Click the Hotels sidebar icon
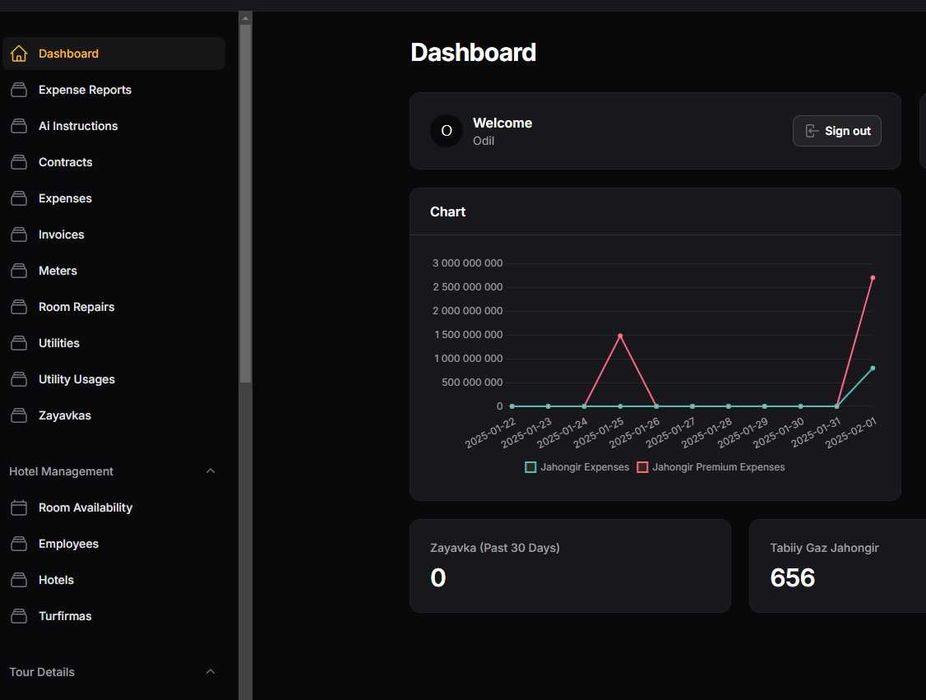This screenshot has height=700, width=926. (19, 580)
